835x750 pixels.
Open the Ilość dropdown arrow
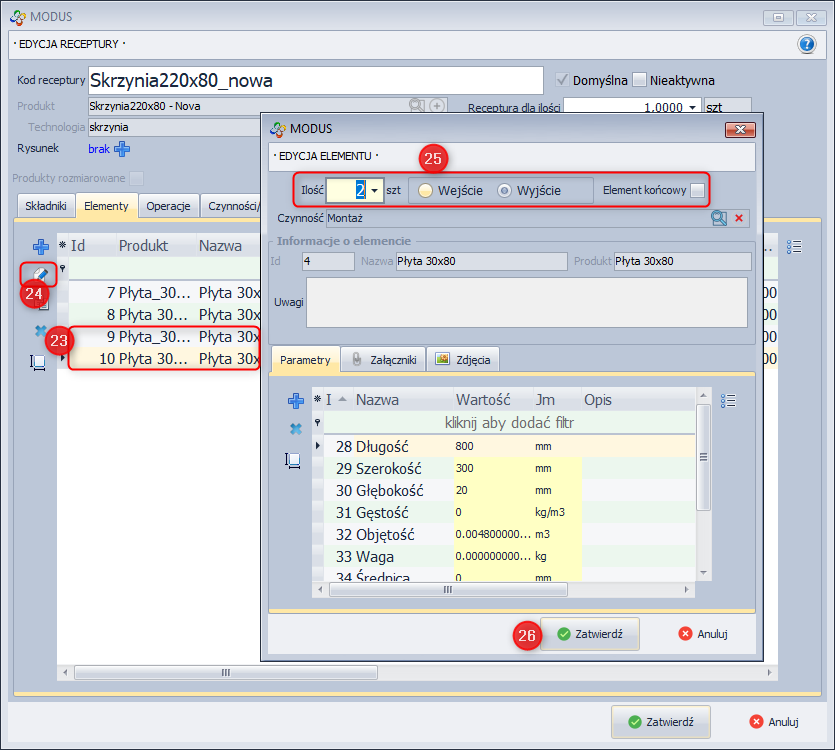coord(375,190)
